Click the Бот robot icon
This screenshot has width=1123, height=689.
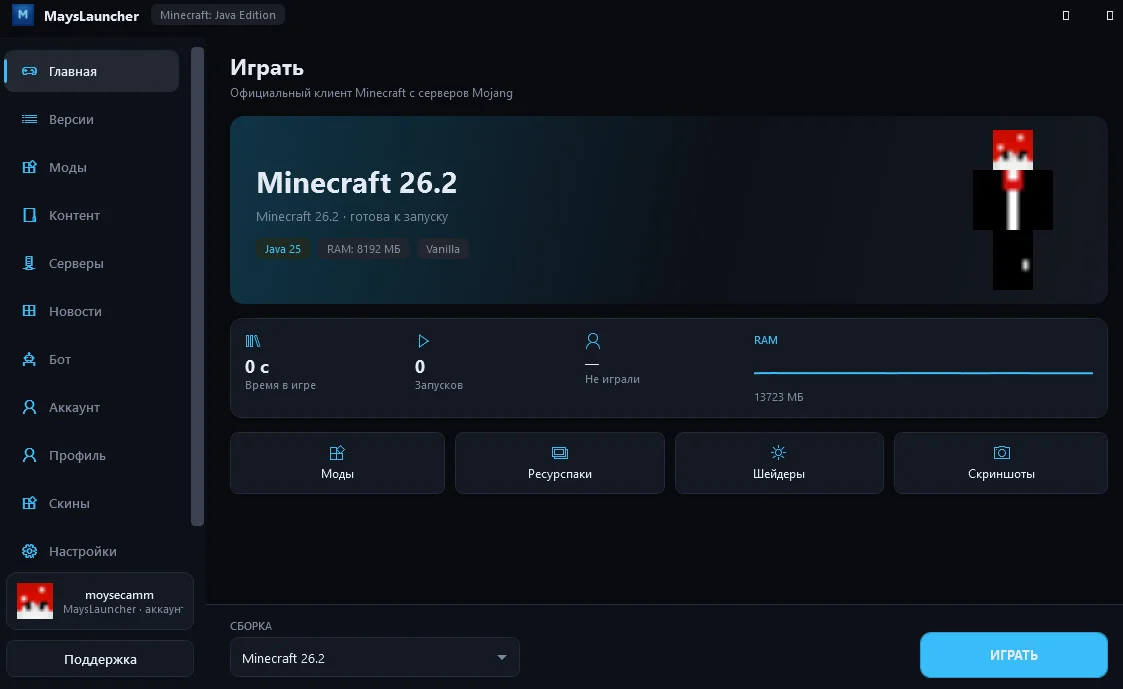coord(29,359)
